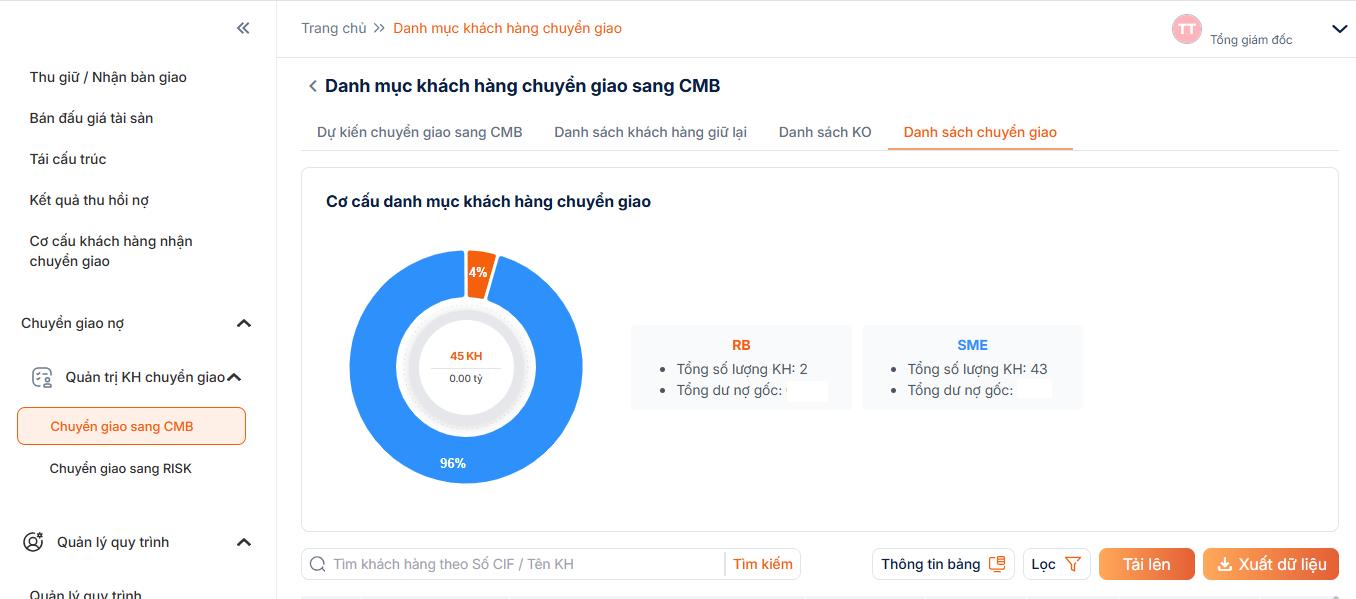Open the Tổng giám đốc account dropdown
This screenshot has width=1356, height=599.
[1340, 29]
